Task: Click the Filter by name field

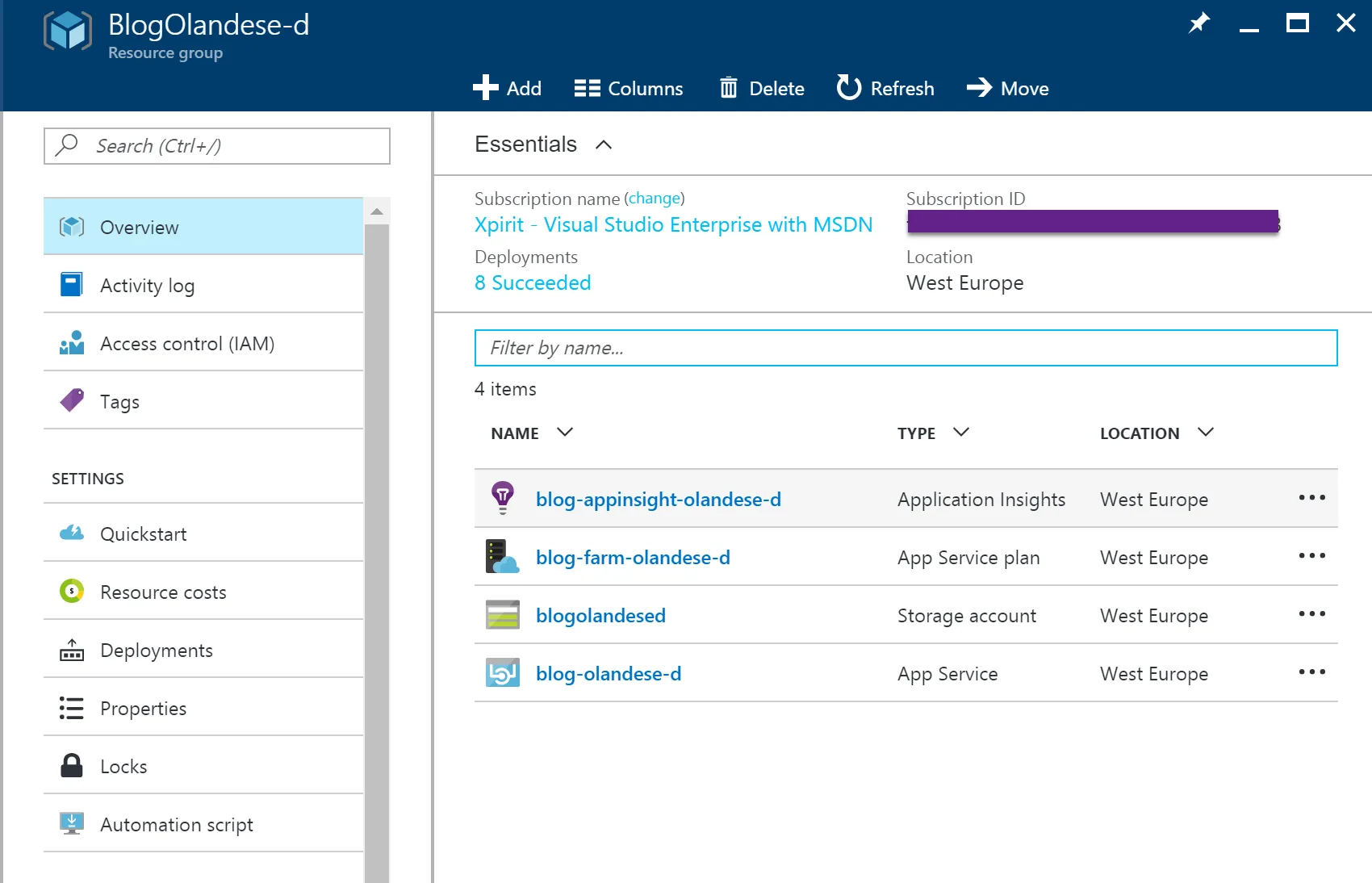Action: coord(906,348)
